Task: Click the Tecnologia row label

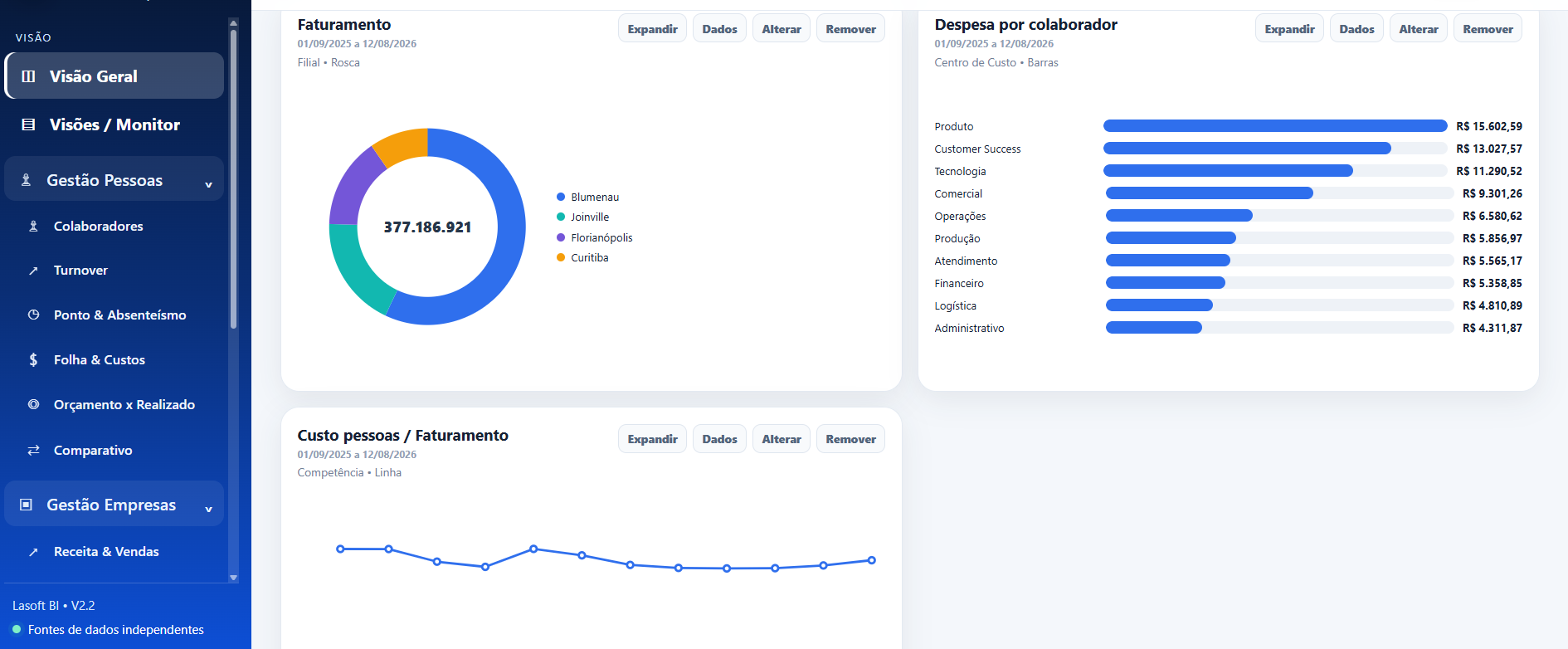Action: tap(960, 171)
